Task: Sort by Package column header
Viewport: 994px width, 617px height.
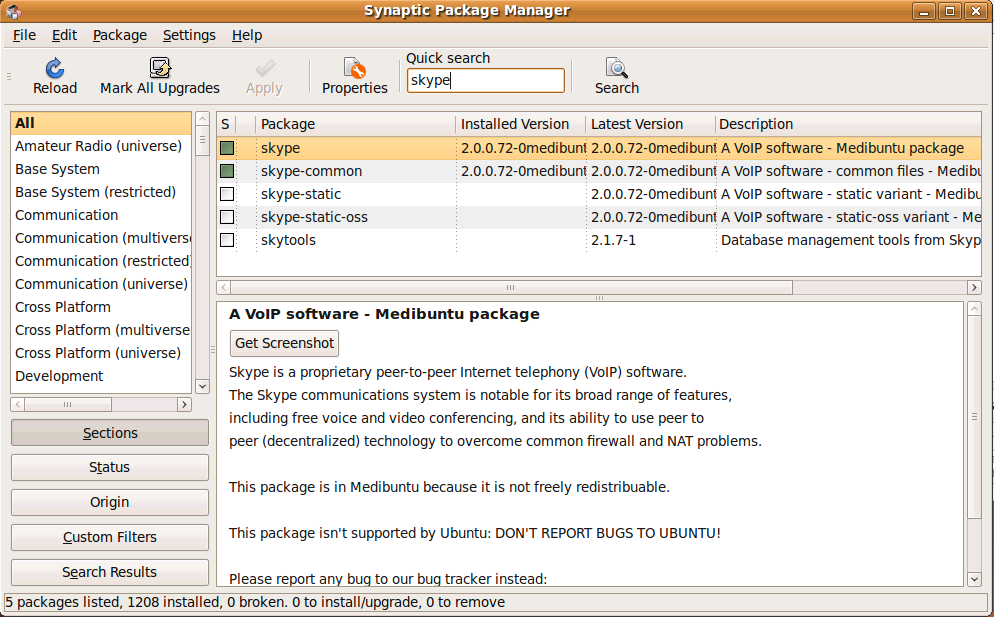Action: tap(355, 124)
